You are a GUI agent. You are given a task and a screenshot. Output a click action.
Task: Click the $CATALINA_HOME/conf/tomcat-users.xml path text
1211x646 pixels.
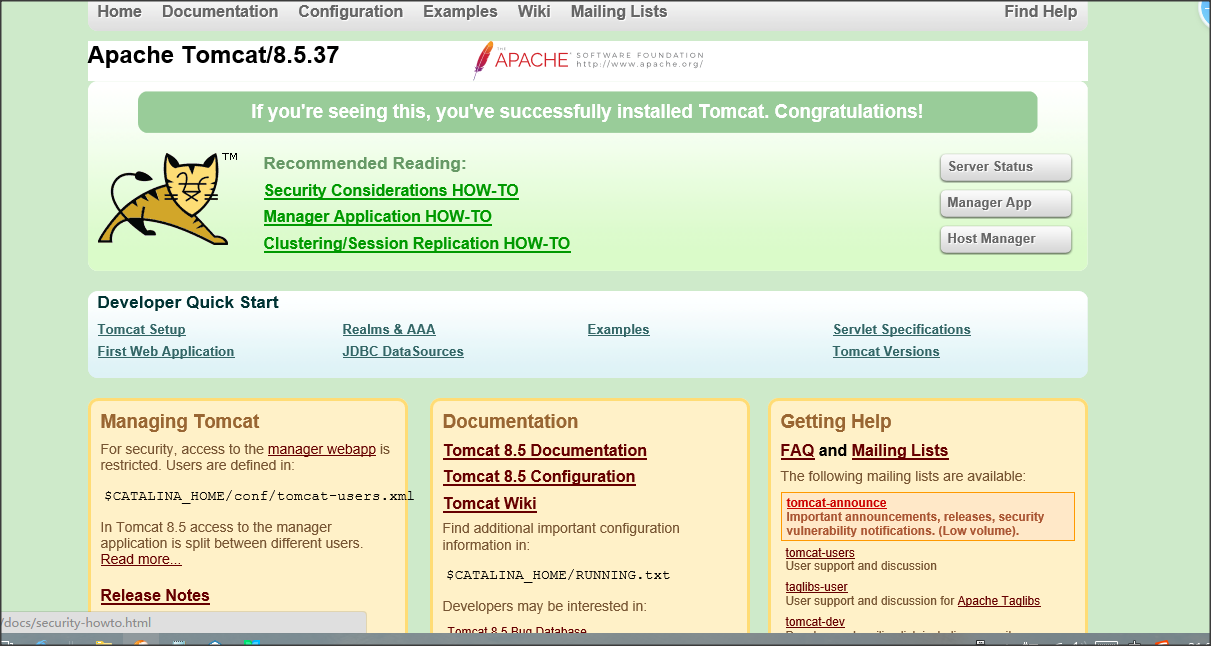click(x=259, y=496)
